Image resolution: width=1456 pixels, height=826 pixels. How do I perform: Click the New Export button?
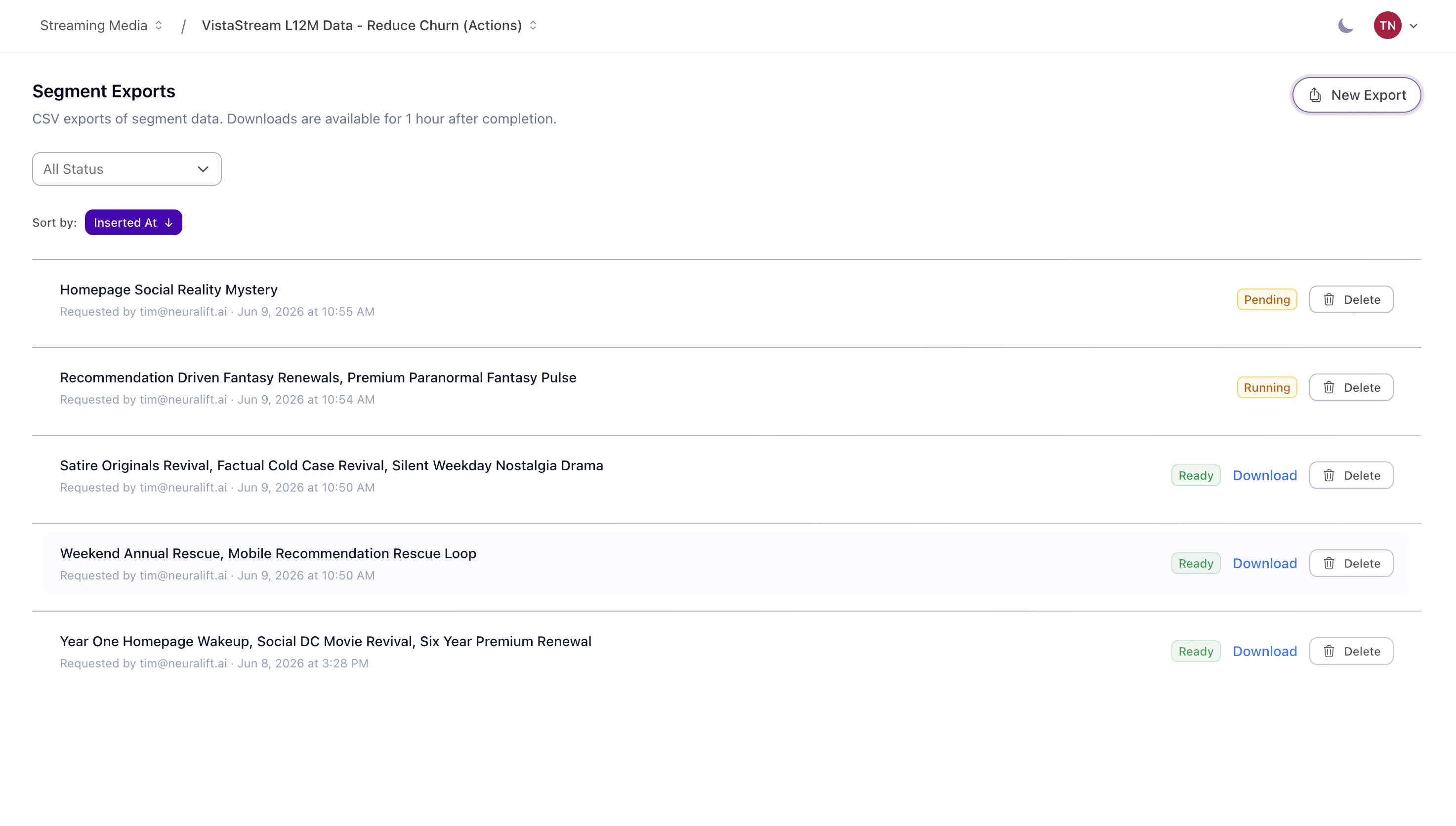tap(1356, 95)
